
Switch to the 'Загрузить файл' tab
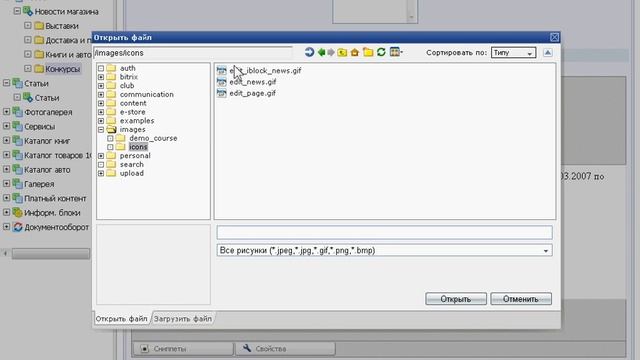182,318
